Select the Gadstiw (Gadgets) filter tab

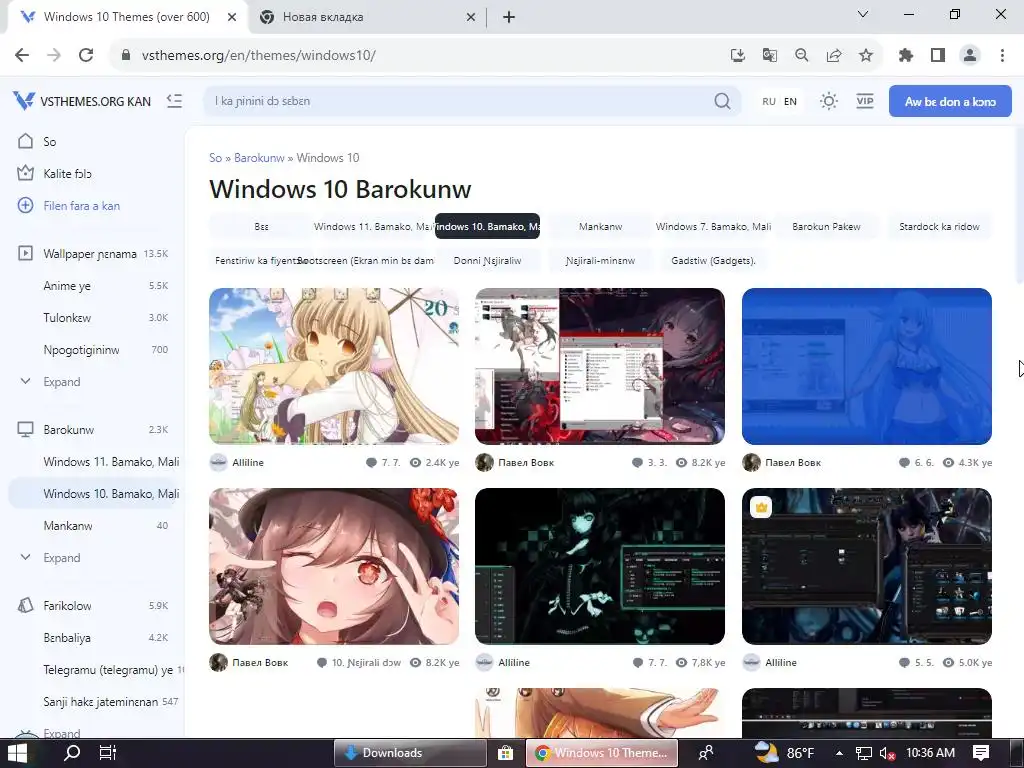pos(713,261)
